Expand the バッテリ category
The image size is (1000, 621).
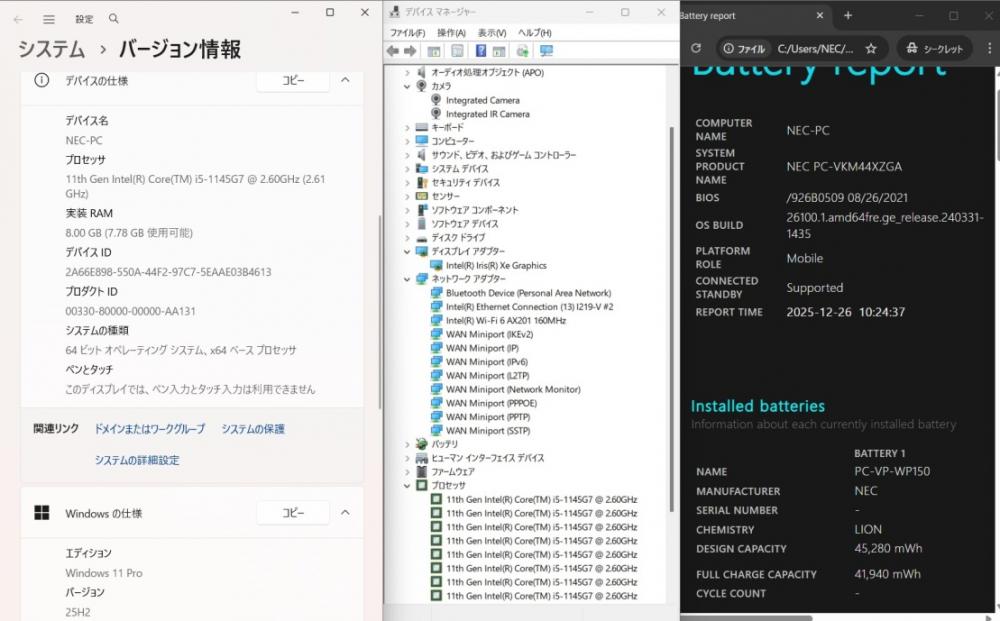tap(407, 444)
